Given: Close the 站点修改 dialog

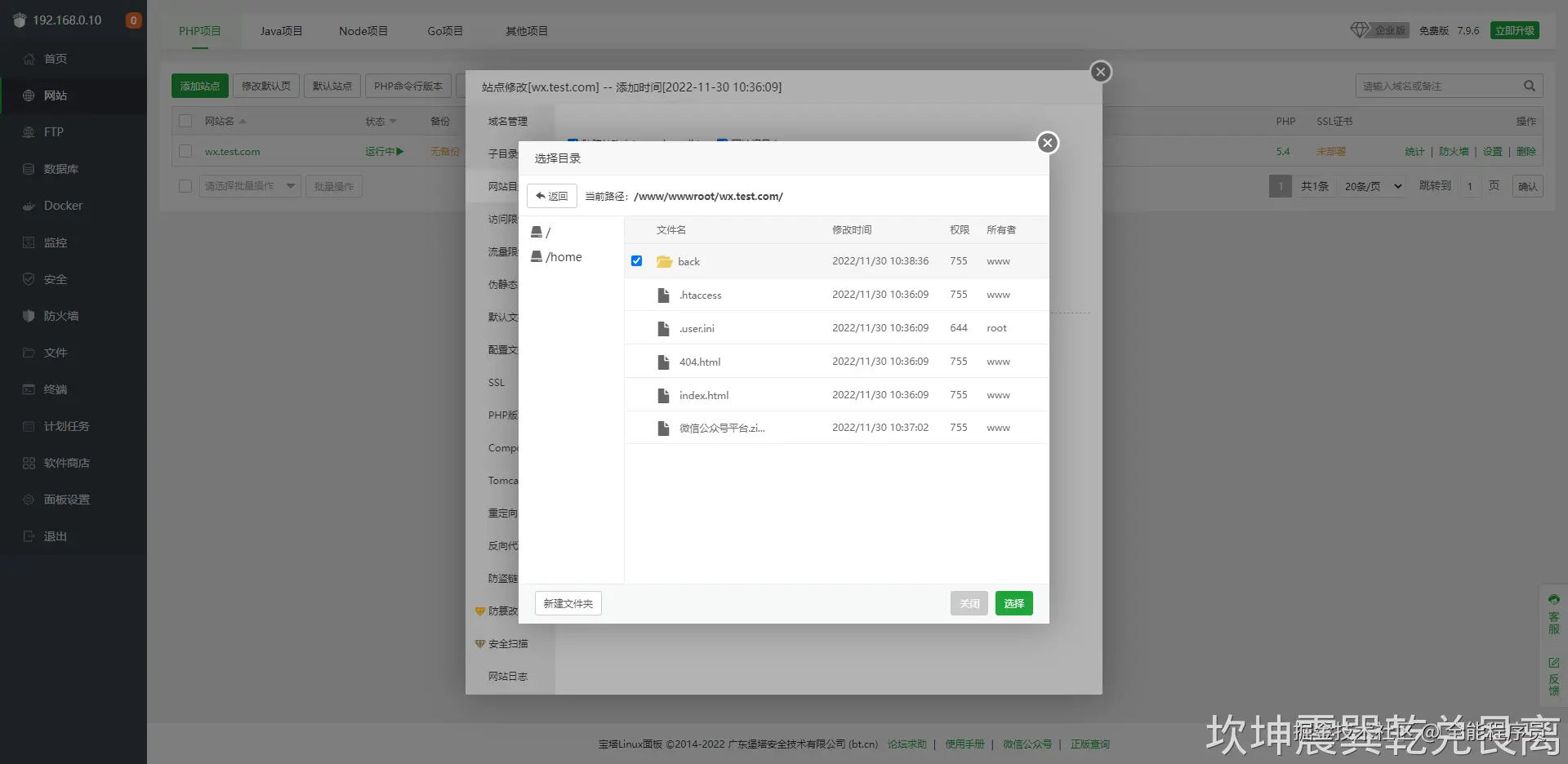Looking at the screenshot, I should point(1101,72).
